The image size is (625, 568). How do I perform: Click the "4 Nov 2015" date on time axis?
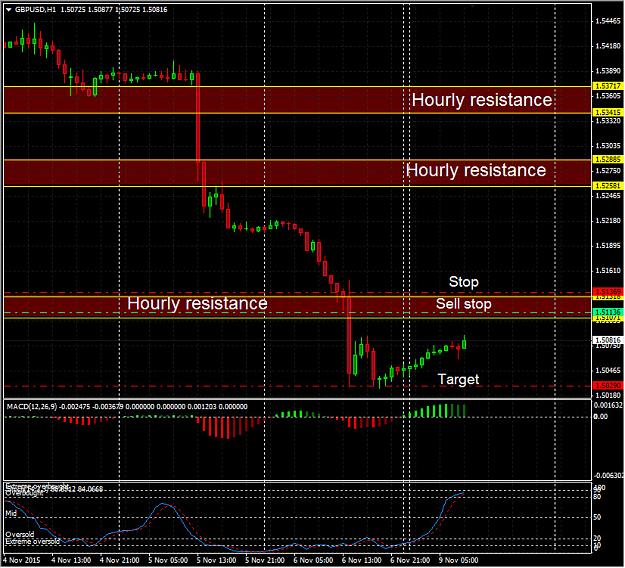(22, 560)
